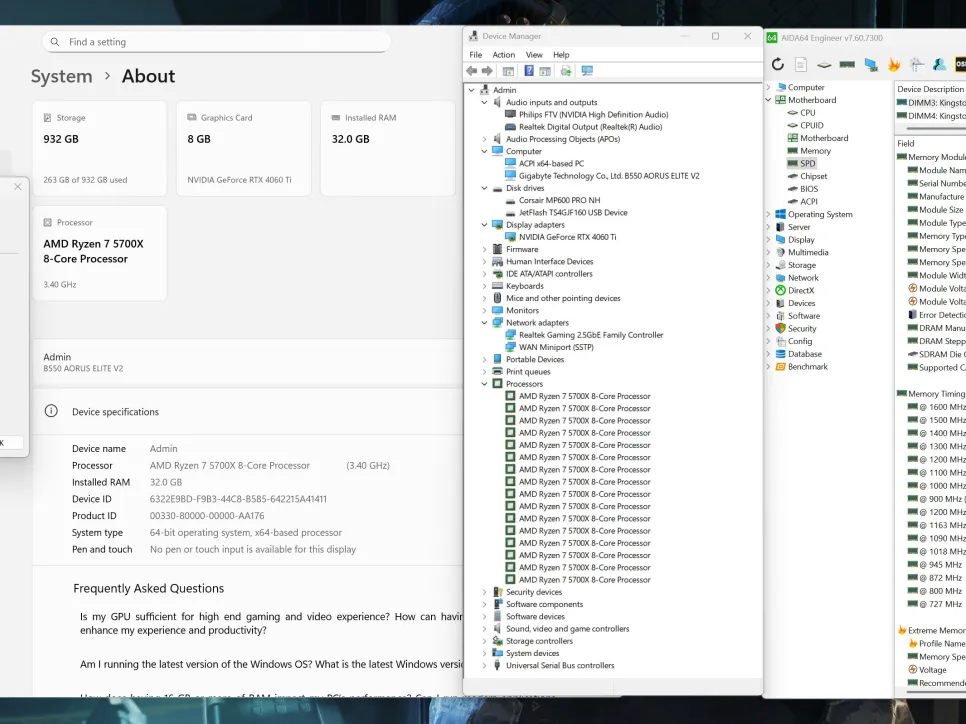This screenshot has width=966, height=724.
Task: Select DIMM3: Kingston row in AIDA64
Action: 932,103
